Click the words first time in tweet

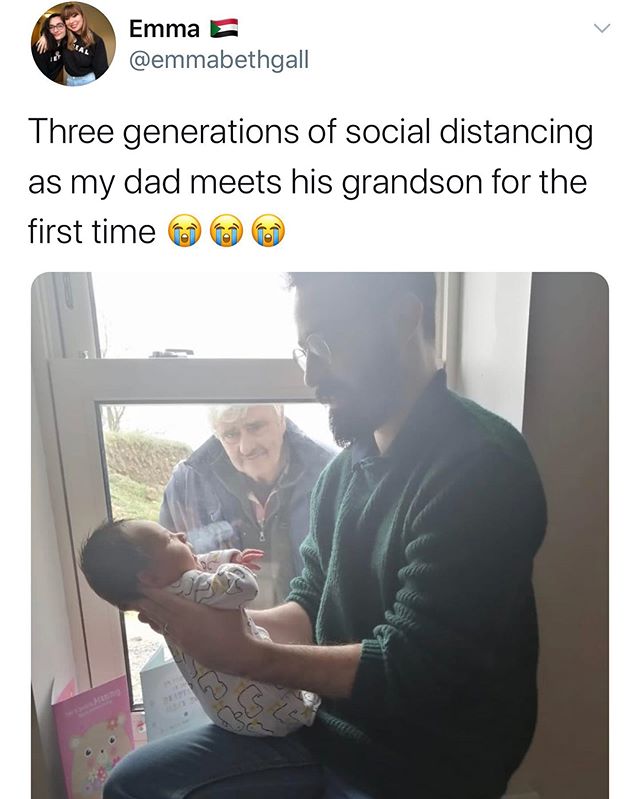point(92,232)
